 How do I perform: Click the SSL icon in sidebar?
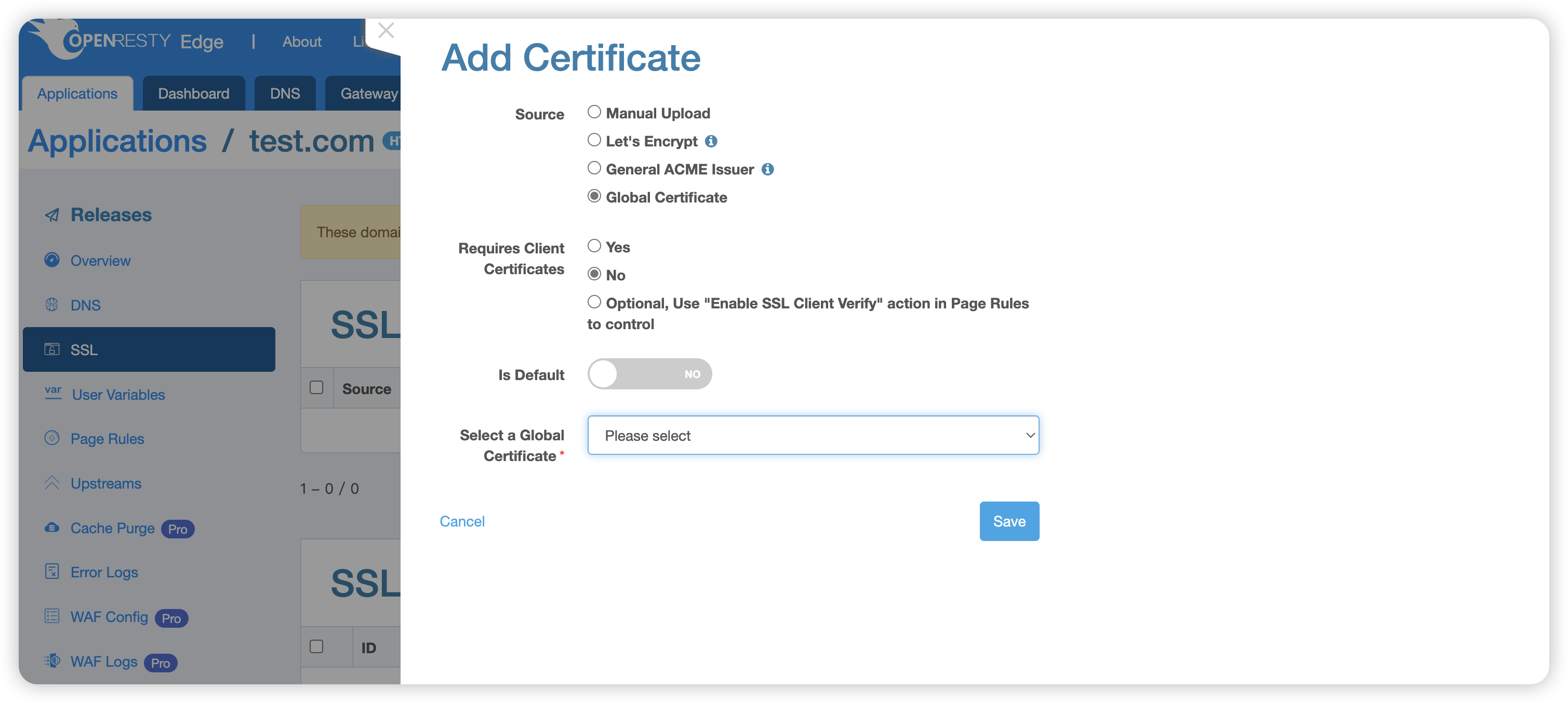coord(52,349)
